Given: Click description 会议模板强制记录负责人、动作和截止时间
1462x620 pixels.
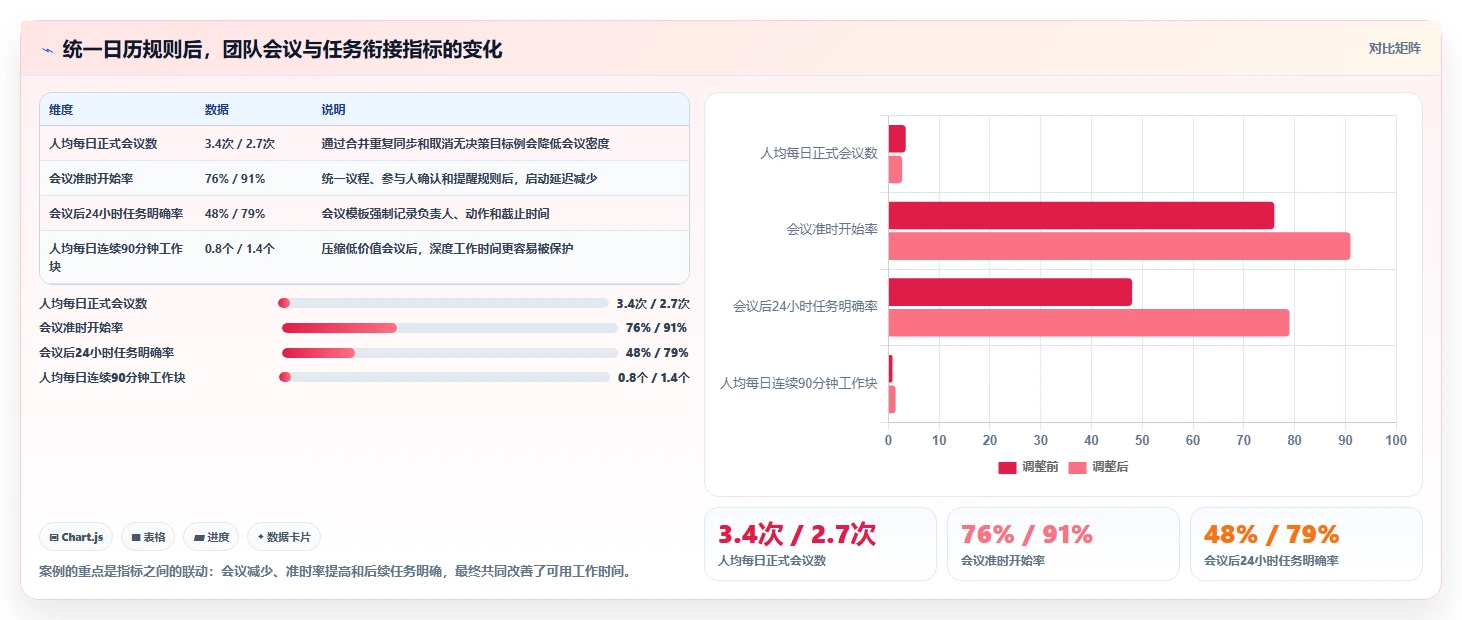Looking at the screenshot, I should click(x=435, y=213).
